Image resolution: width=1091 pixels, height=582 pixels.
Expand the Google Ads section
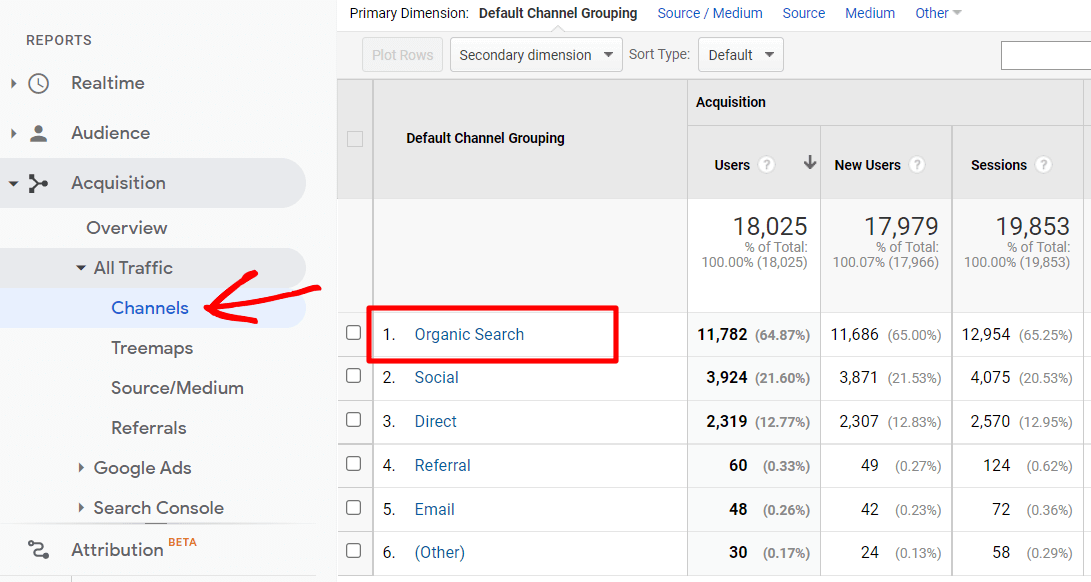pyautogui.click(x=144, y=467)
